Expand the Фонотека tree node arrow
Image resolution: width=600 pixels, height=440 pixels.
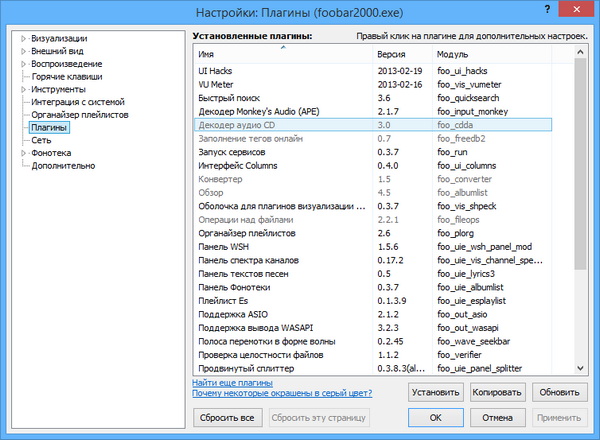[23, 153]
